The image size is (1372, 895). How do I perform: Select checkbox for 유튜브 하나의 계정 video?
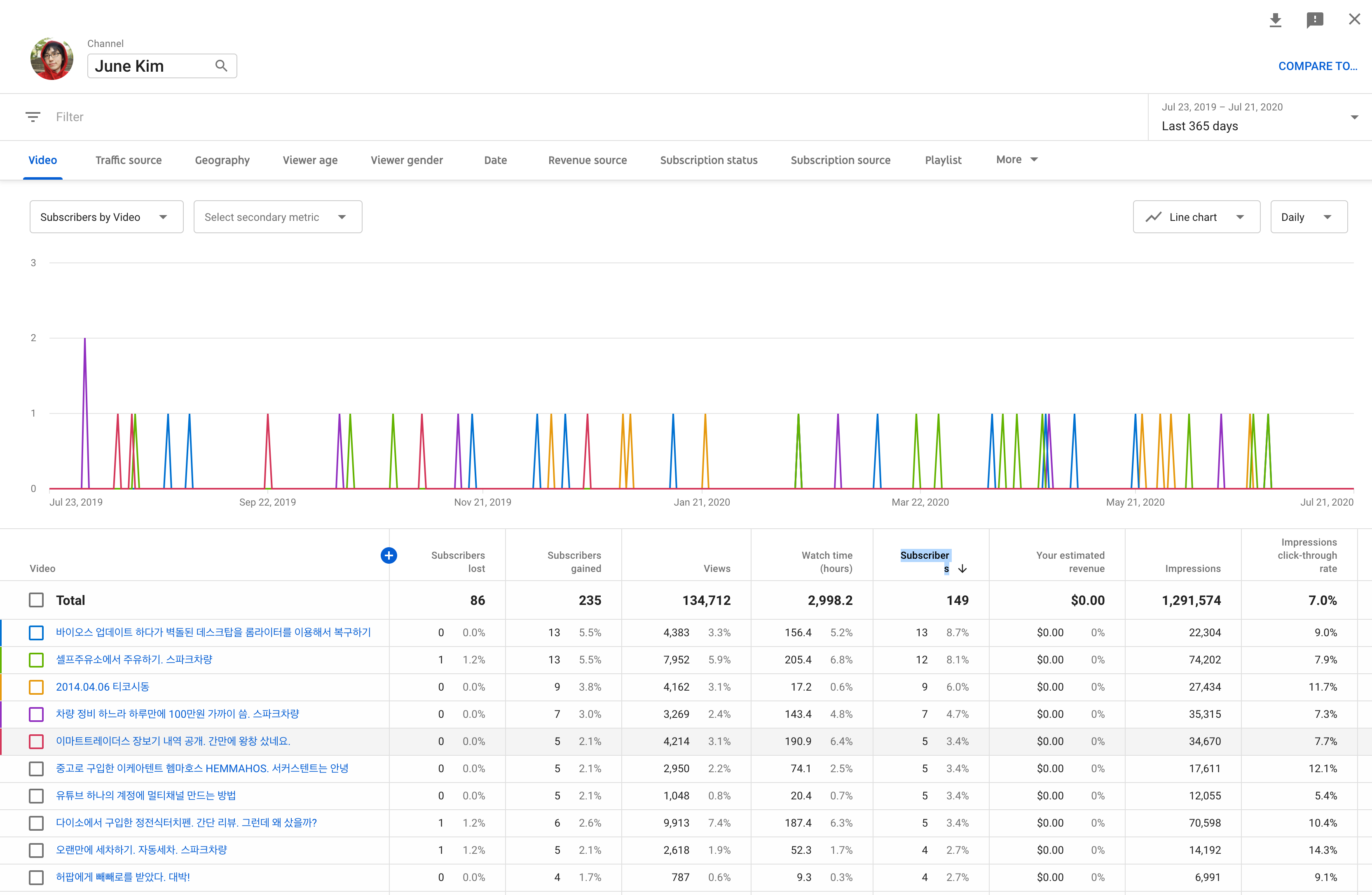(x=36, y=797)
